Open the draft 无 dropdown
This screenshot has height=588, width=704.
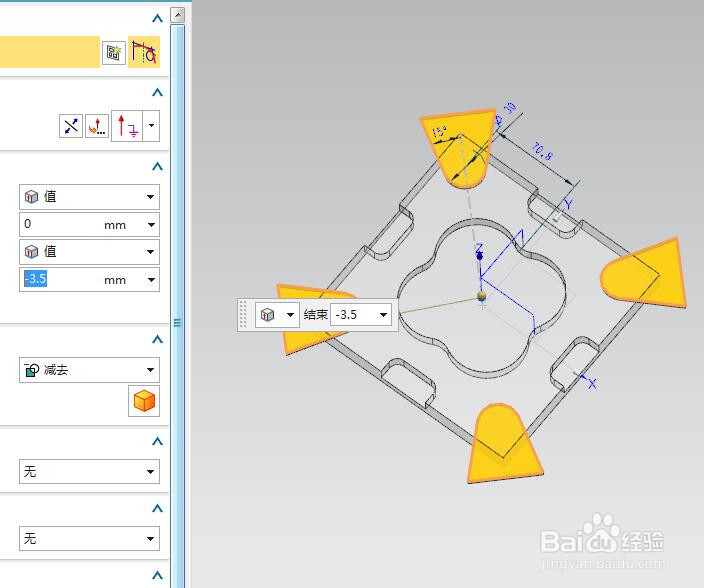click(89, 471)
